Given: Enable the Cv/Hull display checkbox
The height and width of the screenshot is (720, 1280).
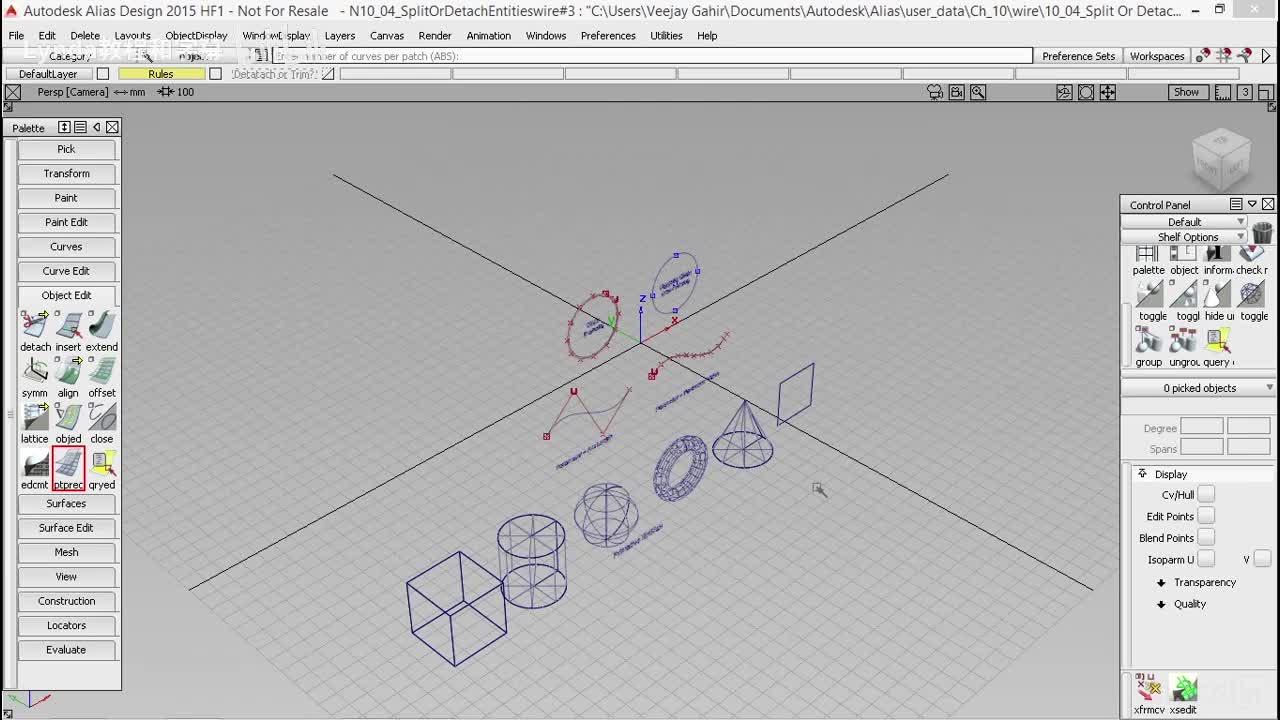Looking at the screenshot, I should tap(1206, 494).
